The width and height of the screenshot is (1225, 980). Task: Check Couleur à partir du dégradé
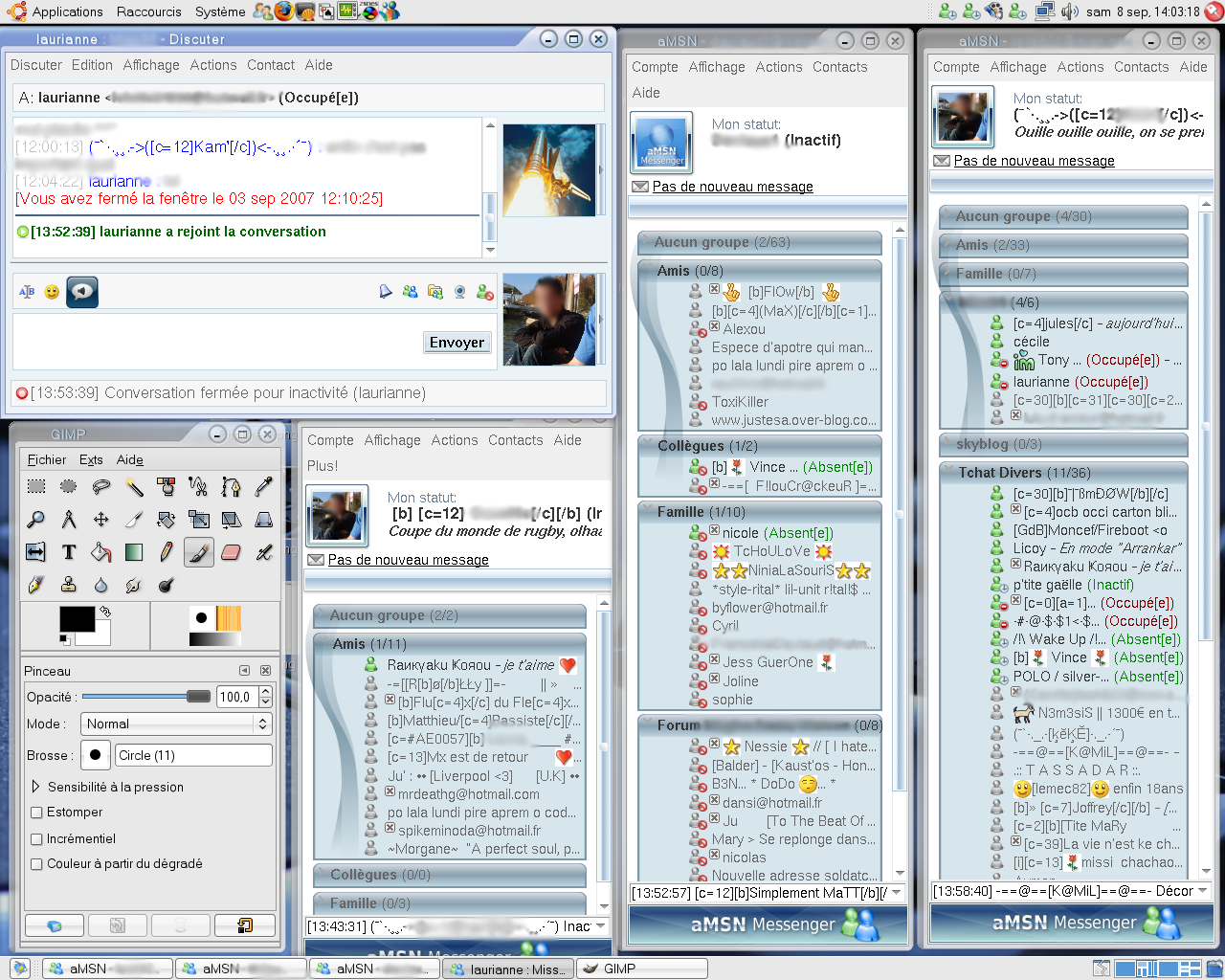coord(37,864)
